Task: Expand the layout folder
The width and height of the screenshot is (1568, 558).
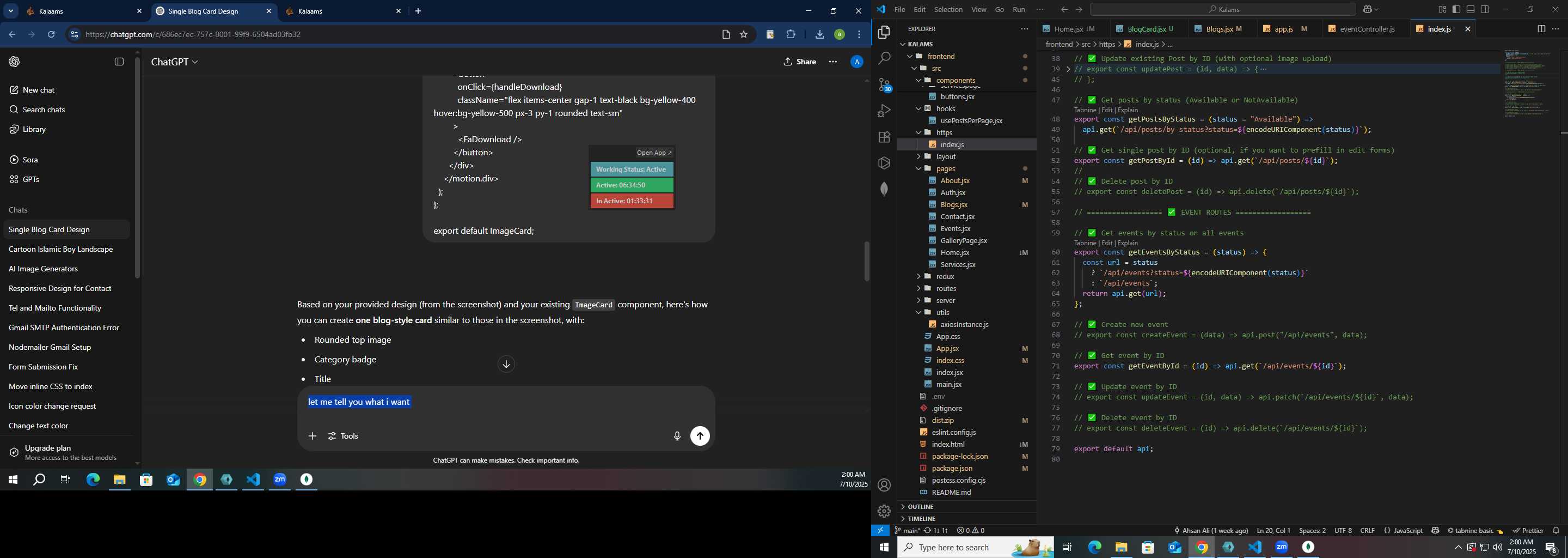Action: point(919,156)
